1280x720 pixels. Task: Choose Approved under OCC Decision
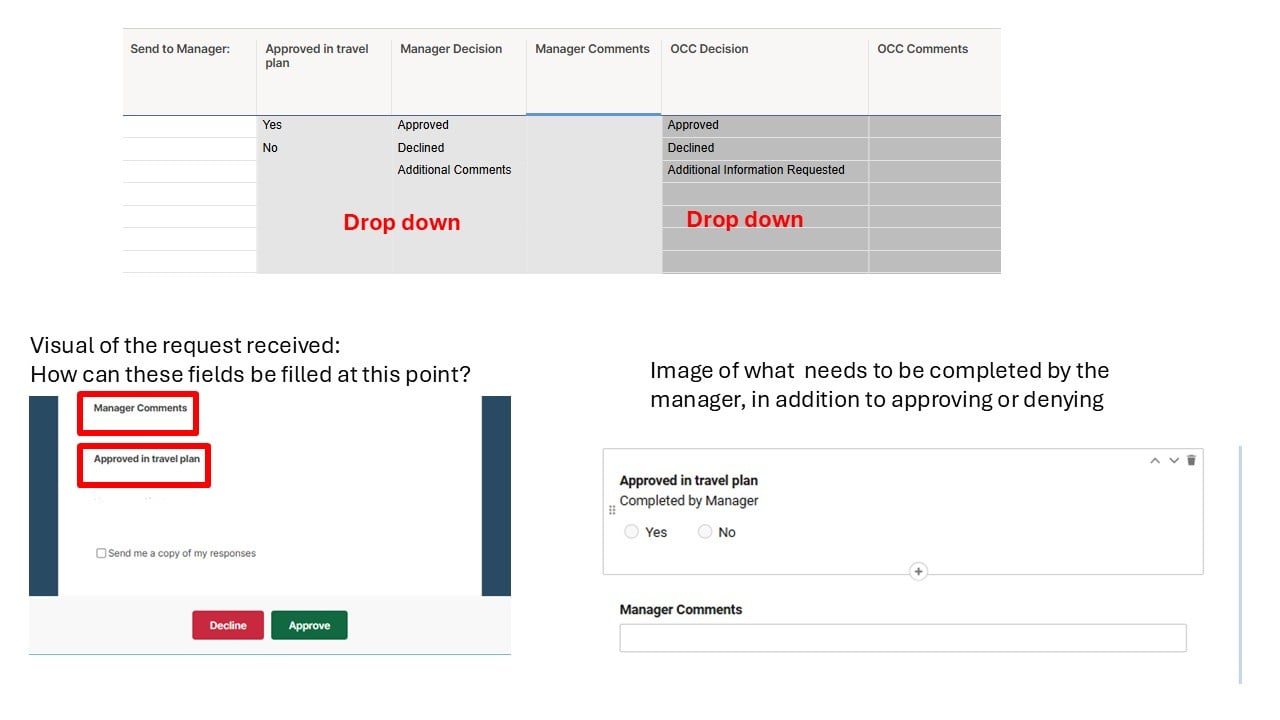(x=693, y=125)
